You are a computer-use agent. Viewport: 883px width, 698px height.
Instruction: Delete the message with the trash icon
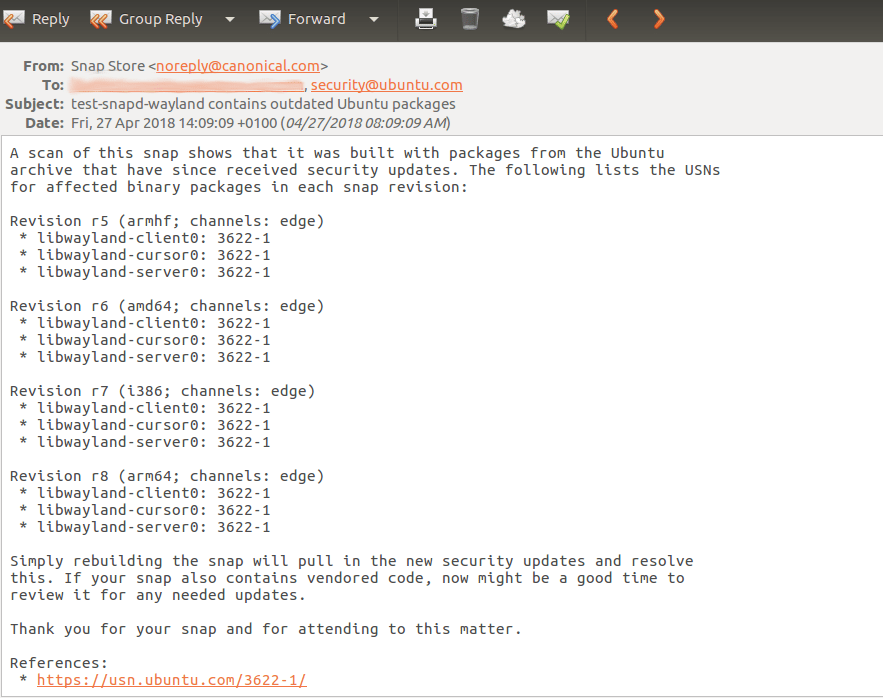(470, 19)
